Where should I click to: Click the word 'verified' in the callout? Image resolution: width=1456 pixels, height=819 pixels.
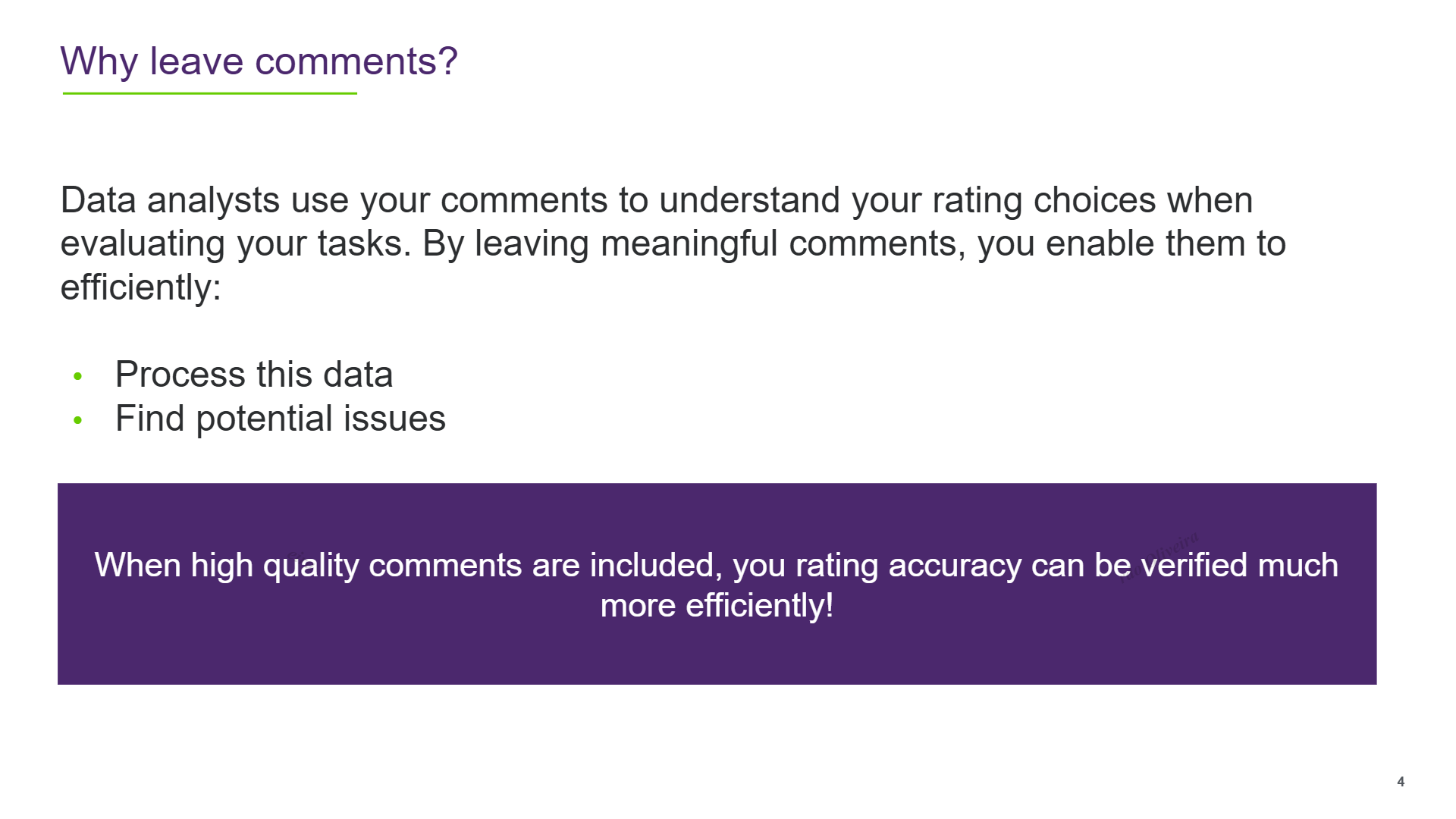1194,566
